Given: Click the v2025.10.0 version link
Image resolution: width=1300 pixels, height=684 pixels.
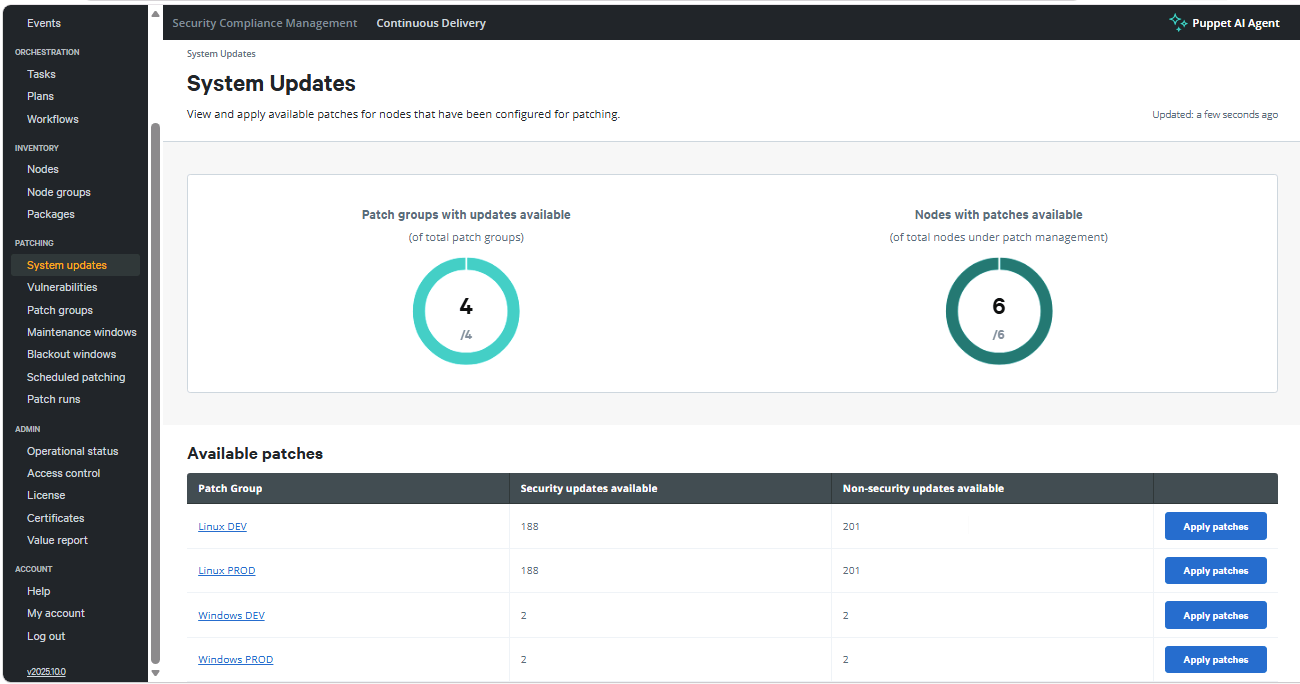Looking at the screenshot, I should click(46, 672).
